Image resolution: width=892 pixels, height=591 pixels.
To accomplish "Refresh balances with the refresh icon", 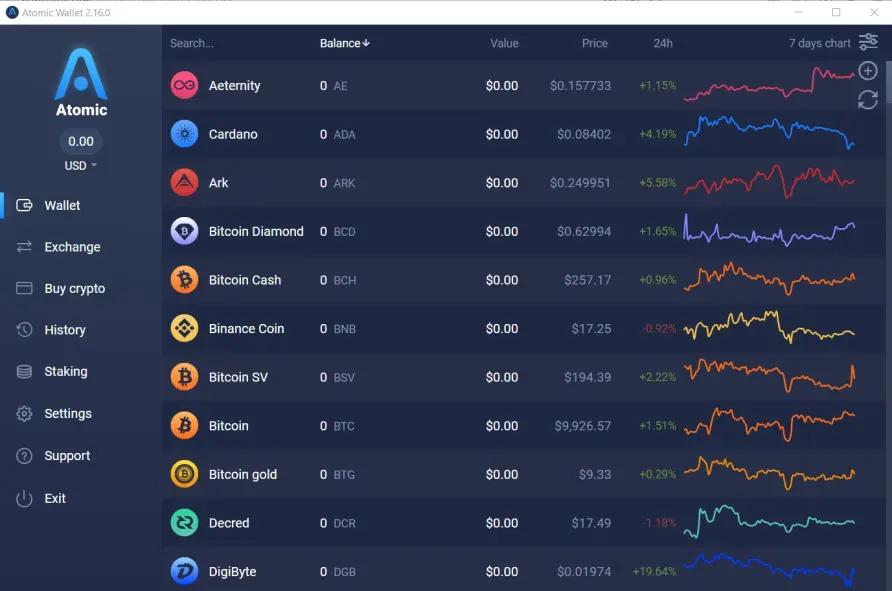I will [x=868, y=100].
